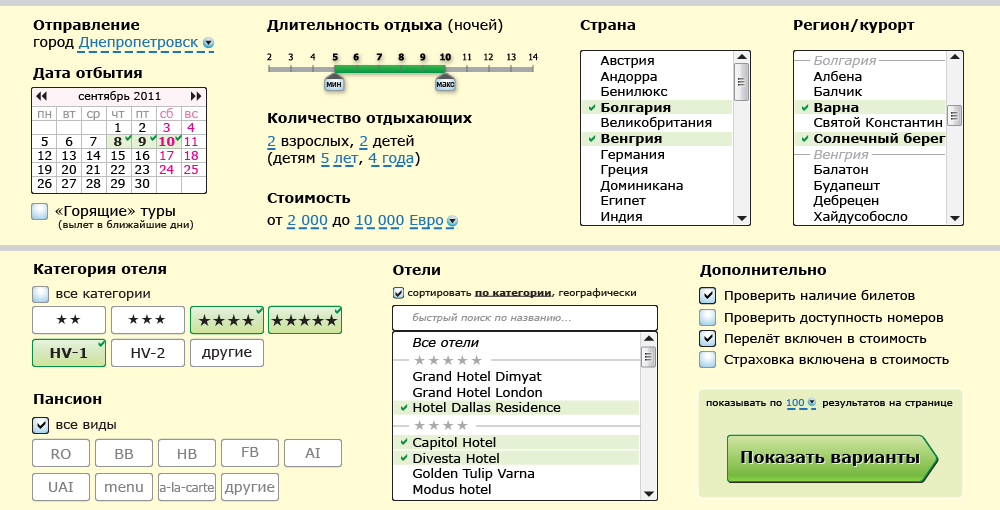Select the three-star hotel category
Viewport: 1000px width, 510px height.
(x=147, y=320)
